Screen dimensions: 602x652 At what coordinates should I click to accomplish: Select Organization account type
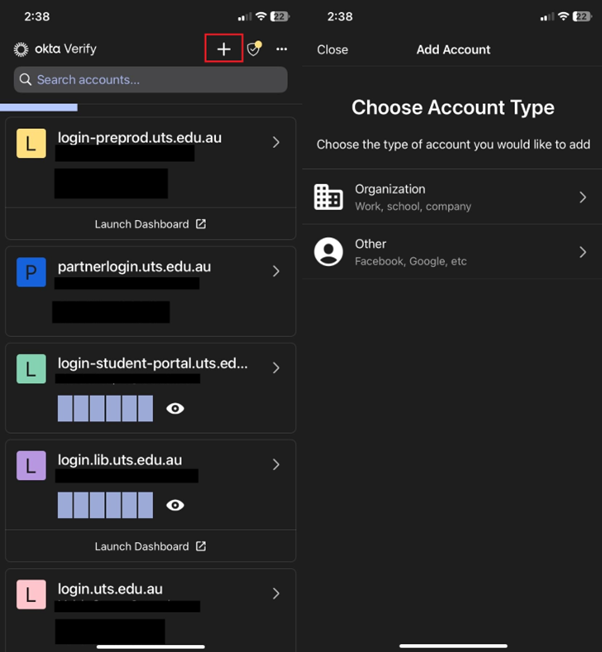point(452,197)
